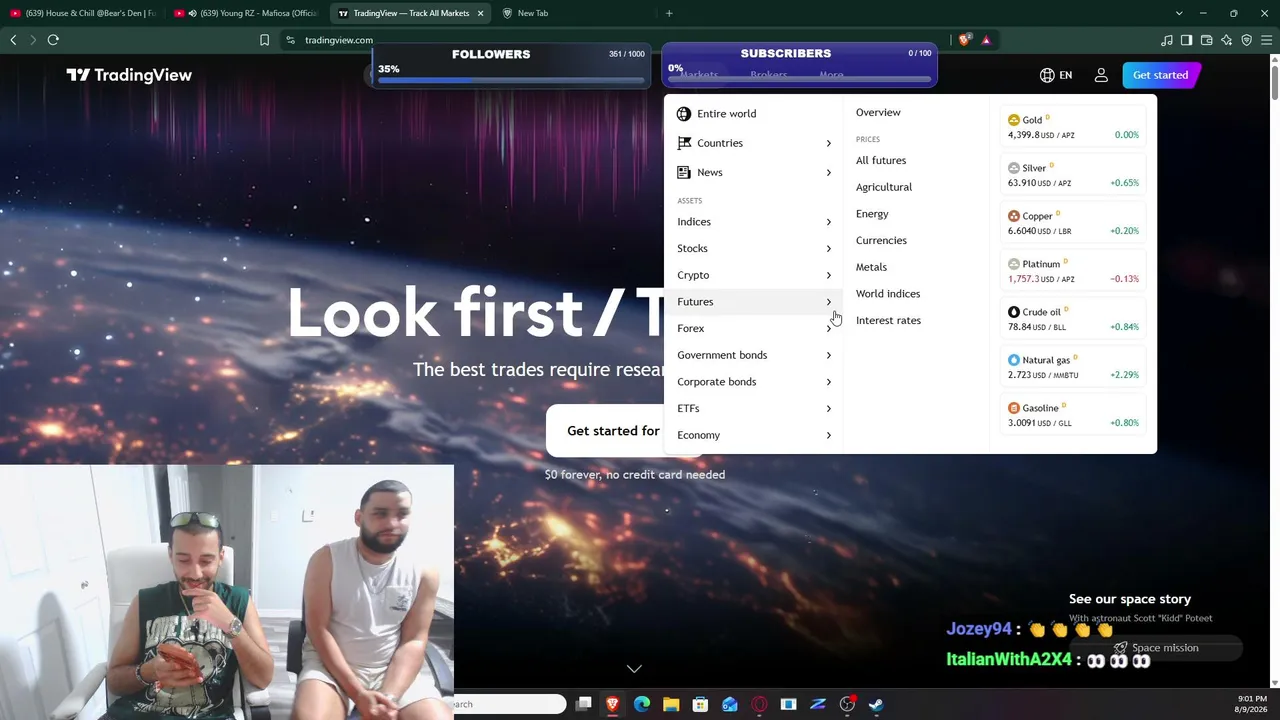Open the browser hamburger menu

coord(1267,40)
